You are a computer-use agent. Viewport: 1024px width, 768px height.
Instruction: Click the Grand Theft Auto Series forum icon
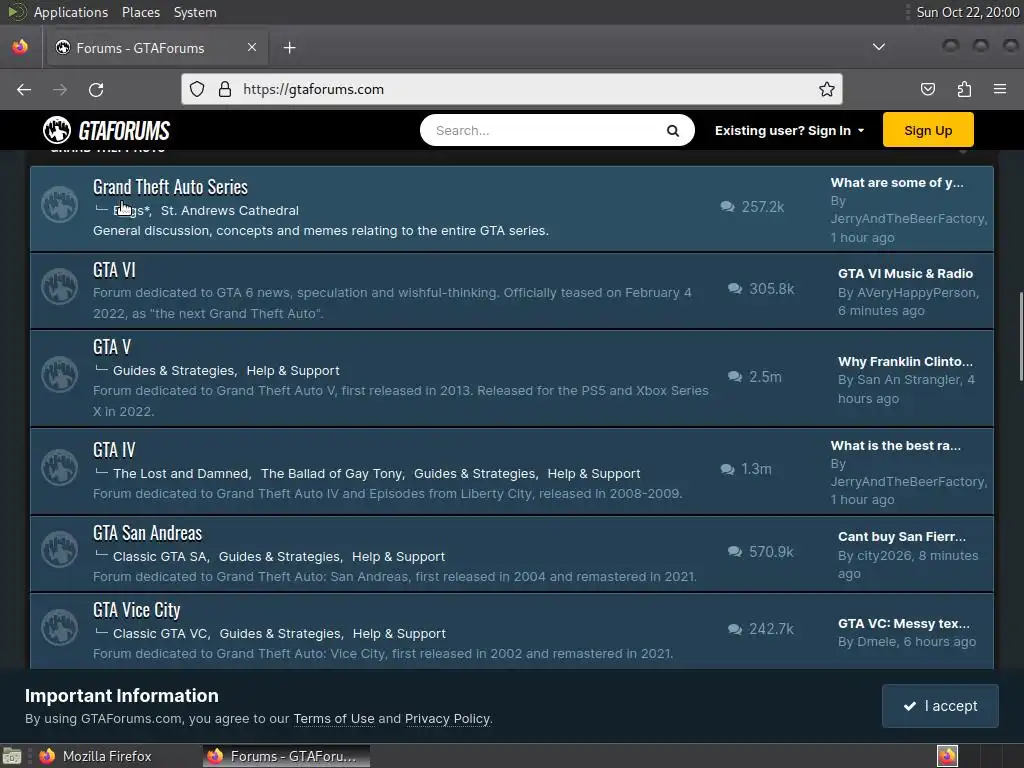(x=59, y=205)
